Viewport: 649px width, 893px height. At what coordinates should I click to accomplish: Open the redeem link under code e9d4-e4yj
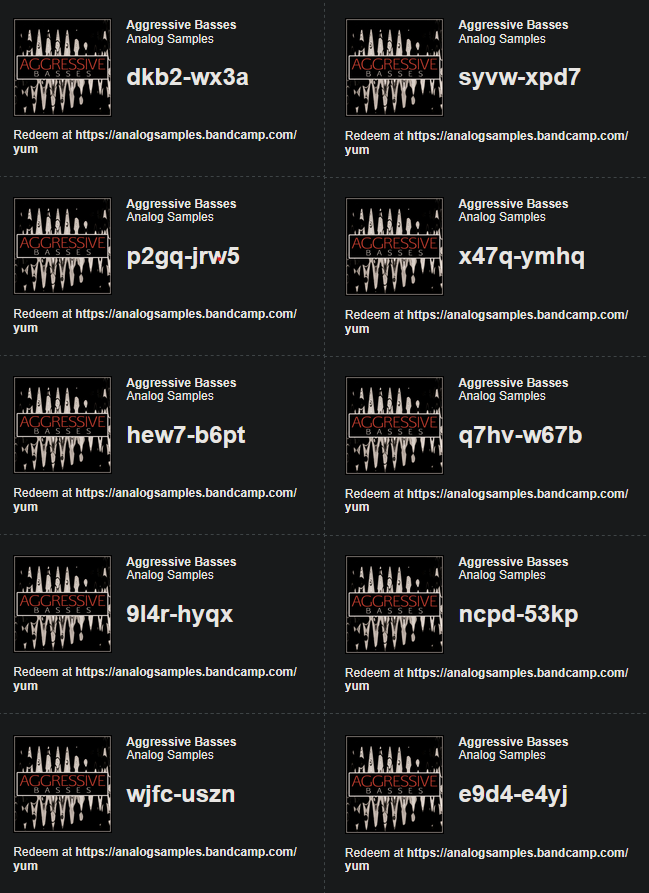point(517,853)
